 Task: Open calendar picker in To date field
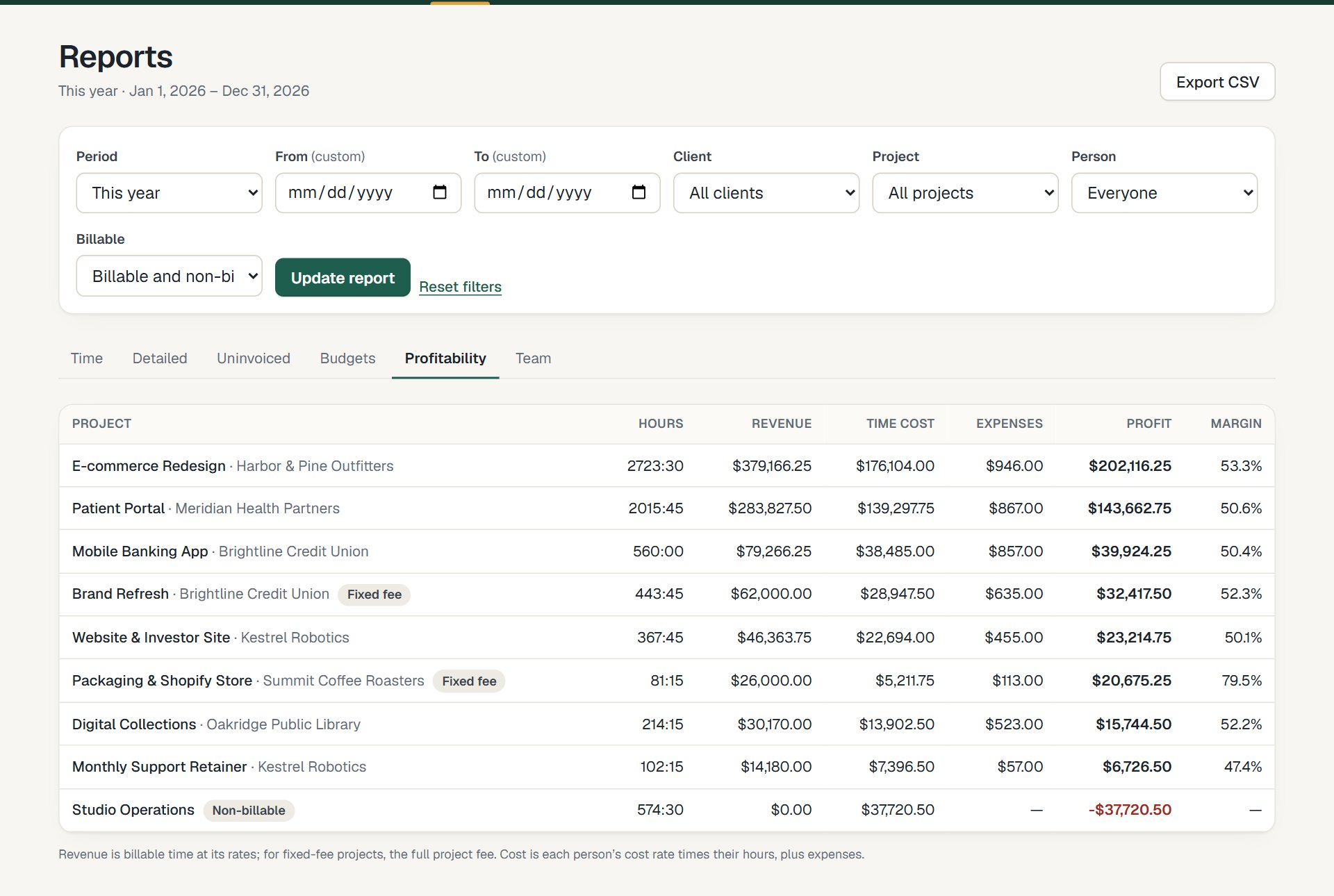pyautogui.click(x=639, y=192)
